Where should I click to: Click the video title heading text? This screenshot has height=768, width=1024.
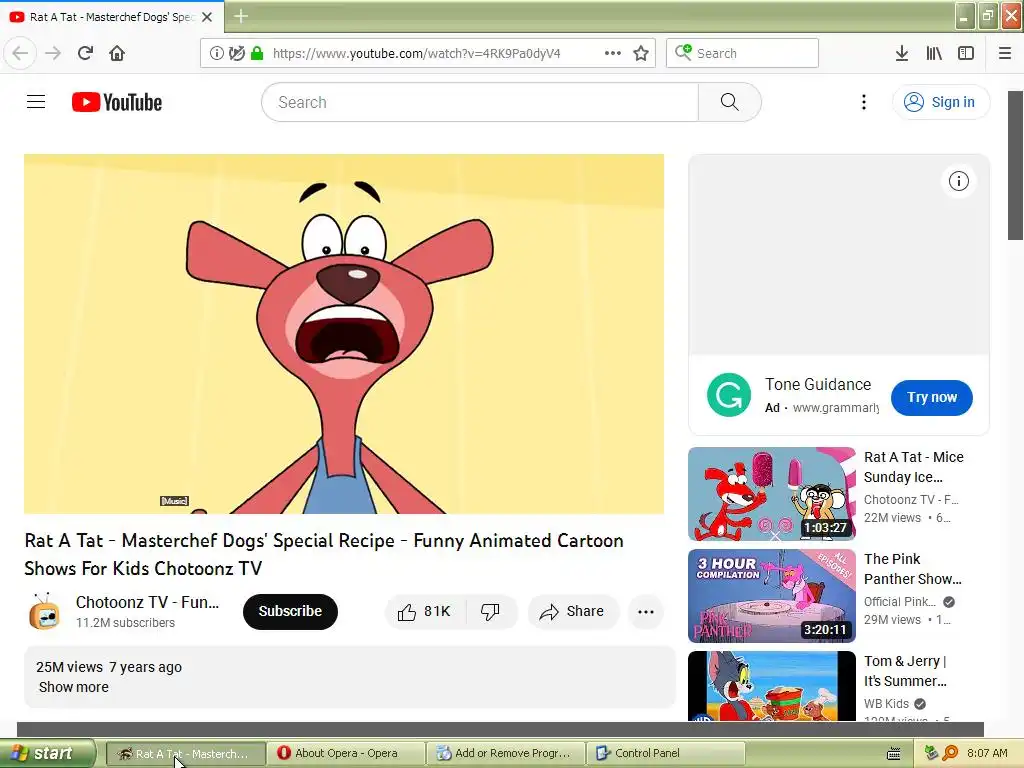coord(324,554)
